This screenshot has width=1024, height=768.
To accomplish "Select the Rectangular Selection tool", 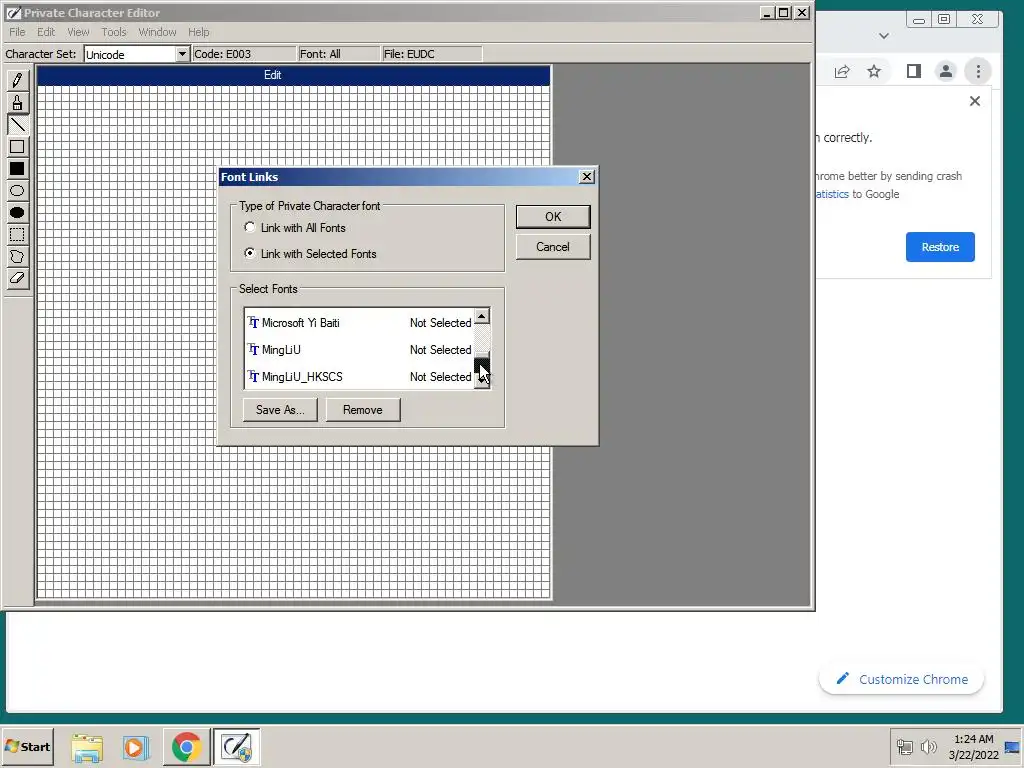I will point(17,234).
